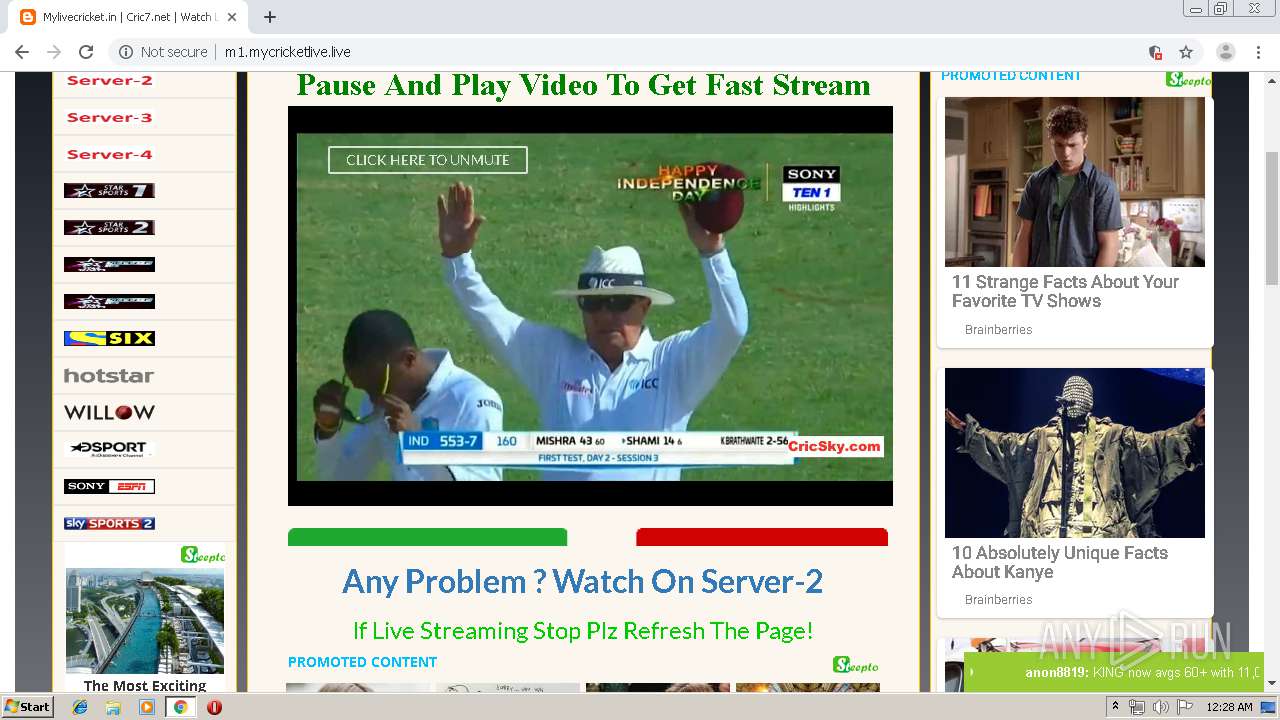Image resolution: width=1280 pixels, height=720 pixels.
Task: Reload the page with the refresh icon
Action: [x=86, y=52]
